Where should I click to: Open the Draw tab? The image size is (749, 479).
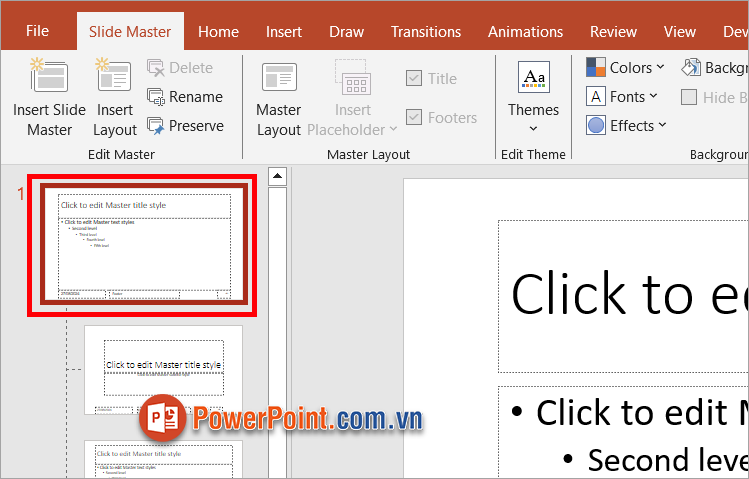(x=346, y=32)
